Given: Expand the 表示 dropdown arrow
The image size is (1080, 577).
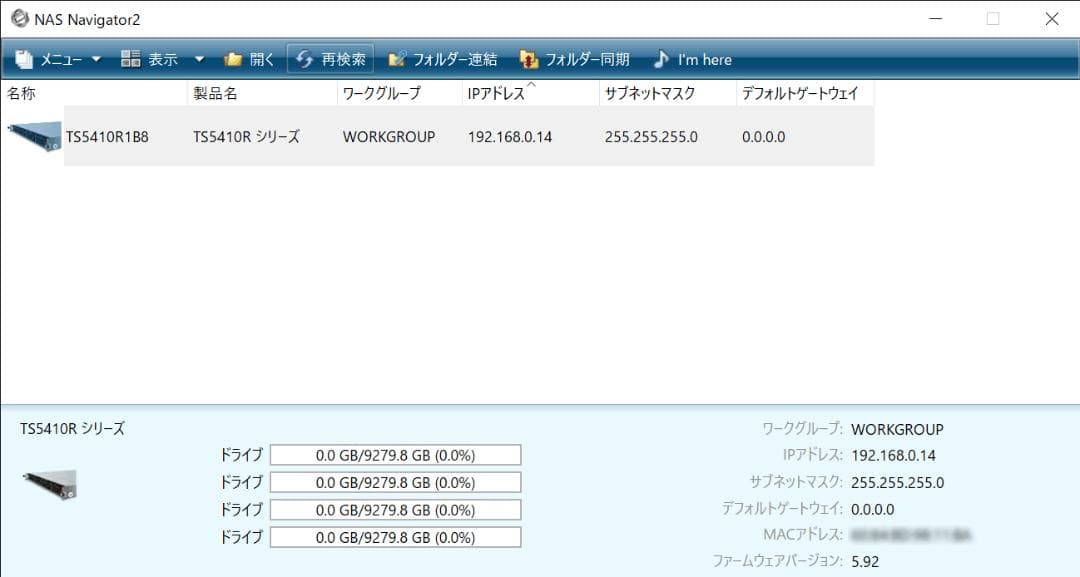Looking at the screenshot, I should point(198,59).
